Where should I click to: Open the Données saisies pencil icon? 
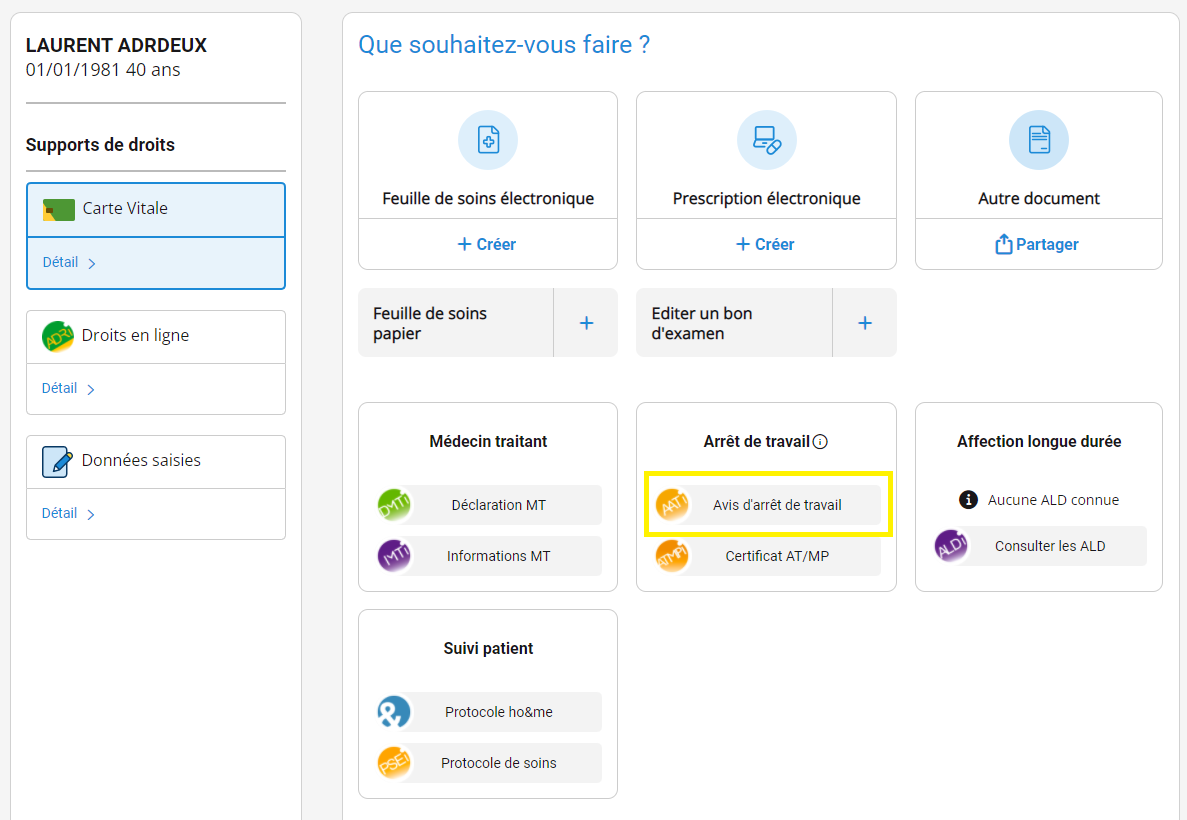57,461
